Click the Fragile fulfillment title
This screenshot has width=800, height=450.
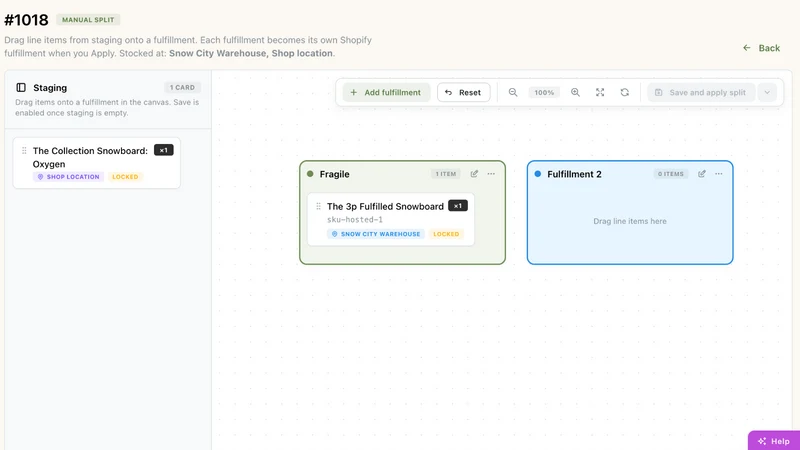coord(335,174)
